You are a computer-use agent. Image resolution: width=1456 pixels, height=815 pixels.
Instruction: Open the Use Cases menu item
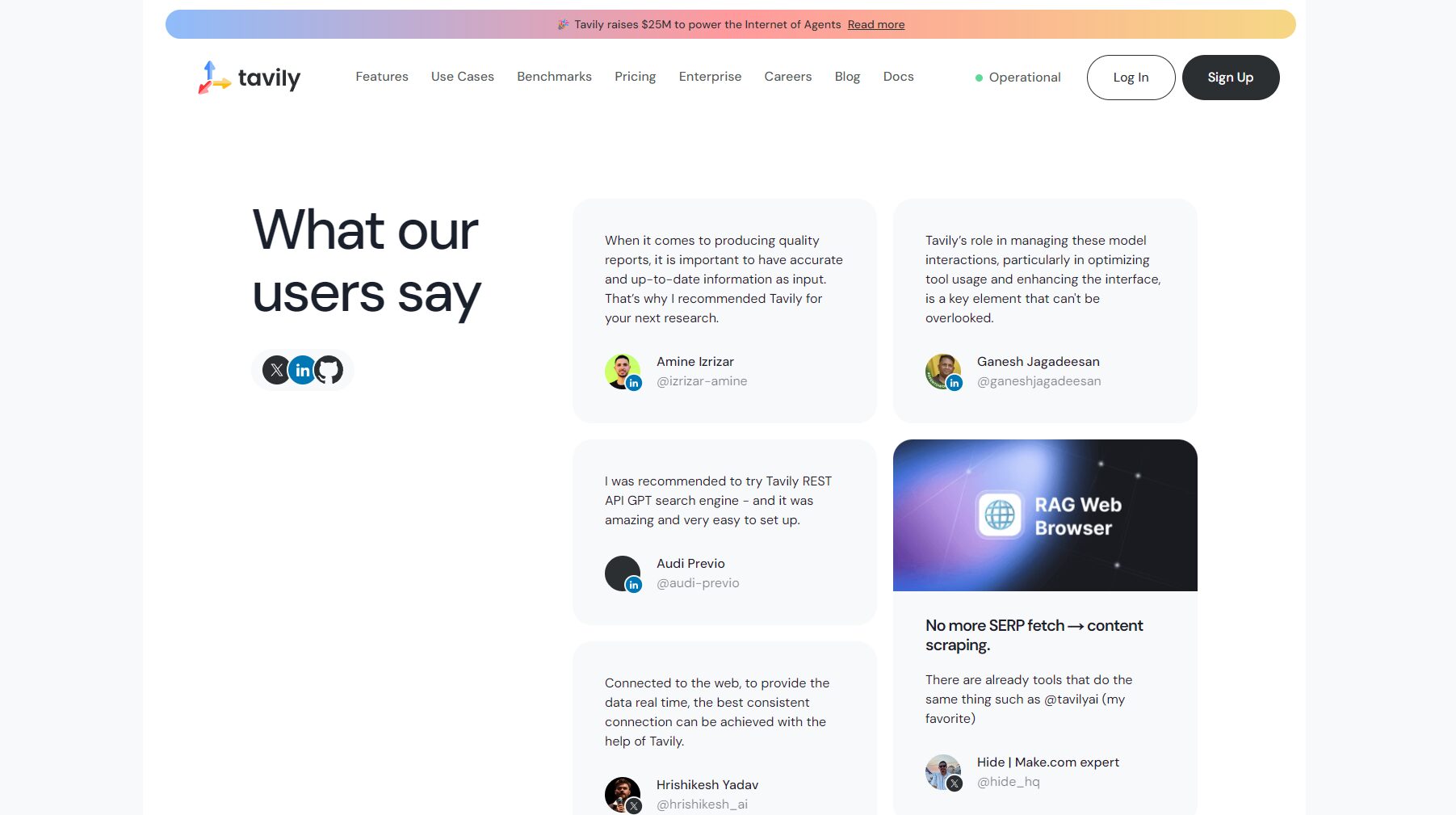click(463, 77)
